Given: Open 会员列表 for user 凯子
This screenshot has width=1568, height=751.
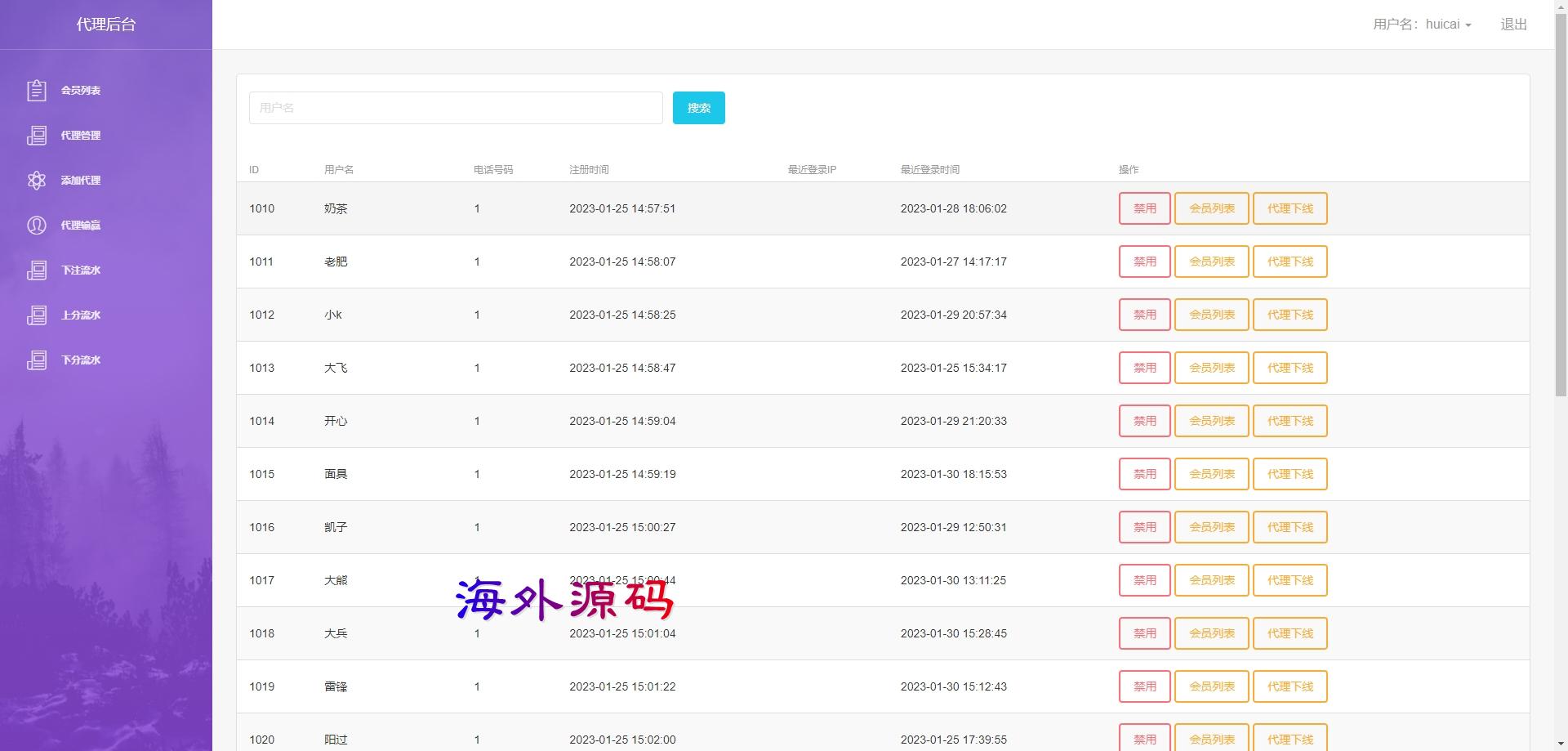Looking at the screenshot, I should click(1211, 527).
